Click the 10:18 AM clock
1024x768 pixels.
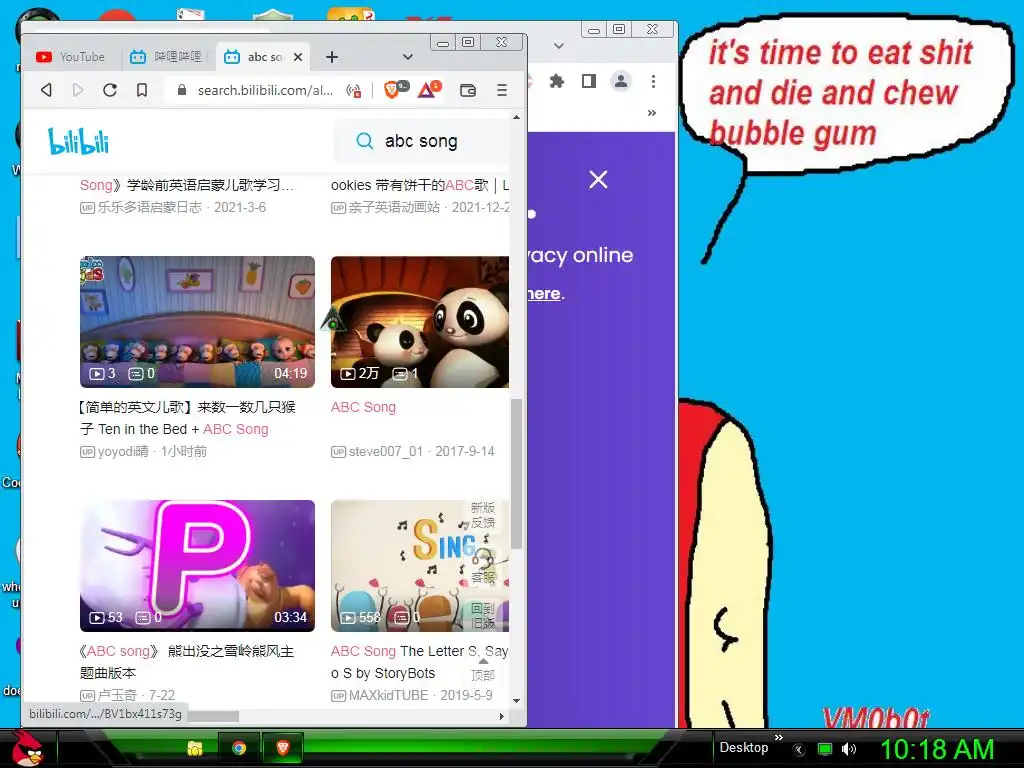(937, 749)
